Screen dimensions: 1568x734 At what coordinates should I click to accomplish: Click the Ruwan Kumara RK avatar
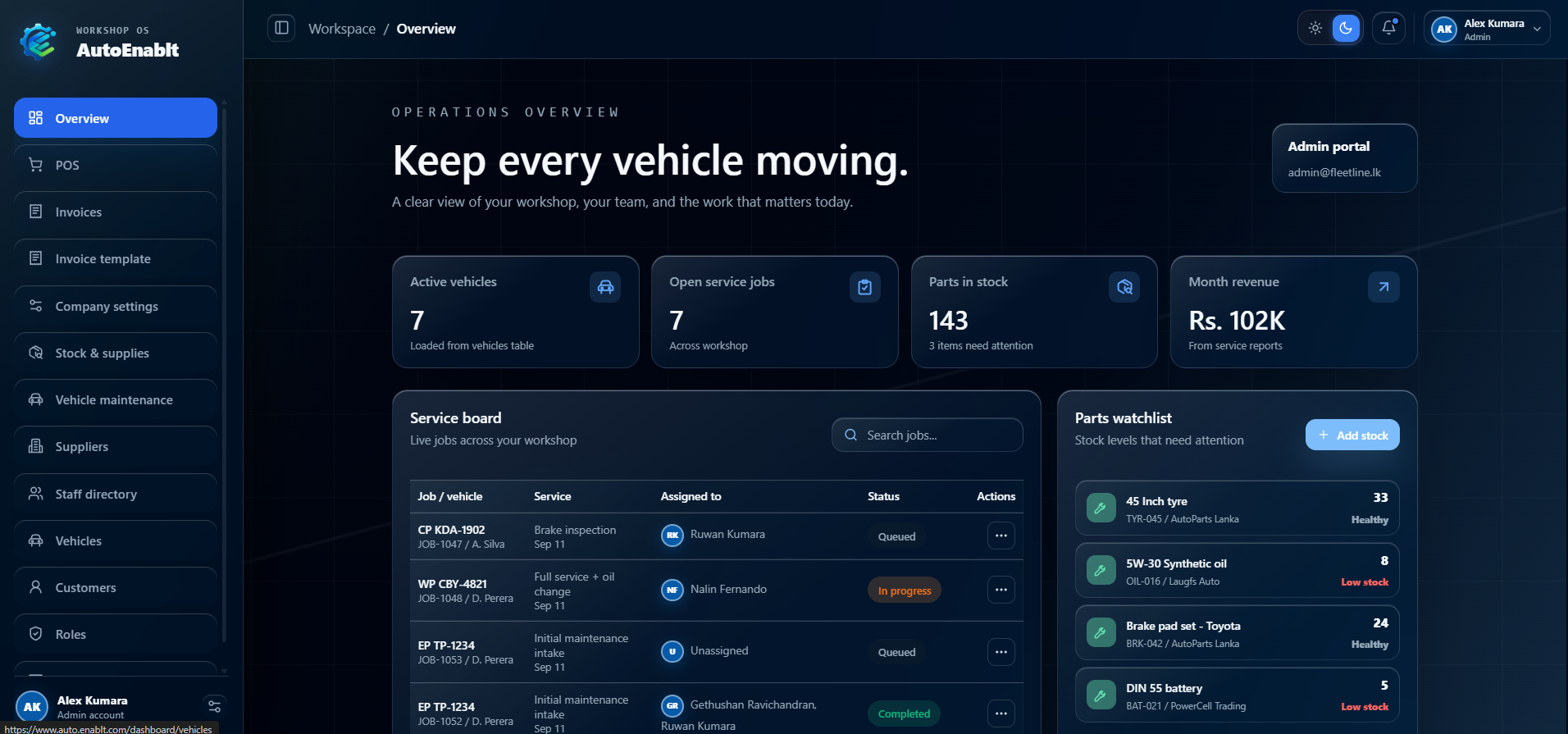pyautogui.click(x=672, y=535)
